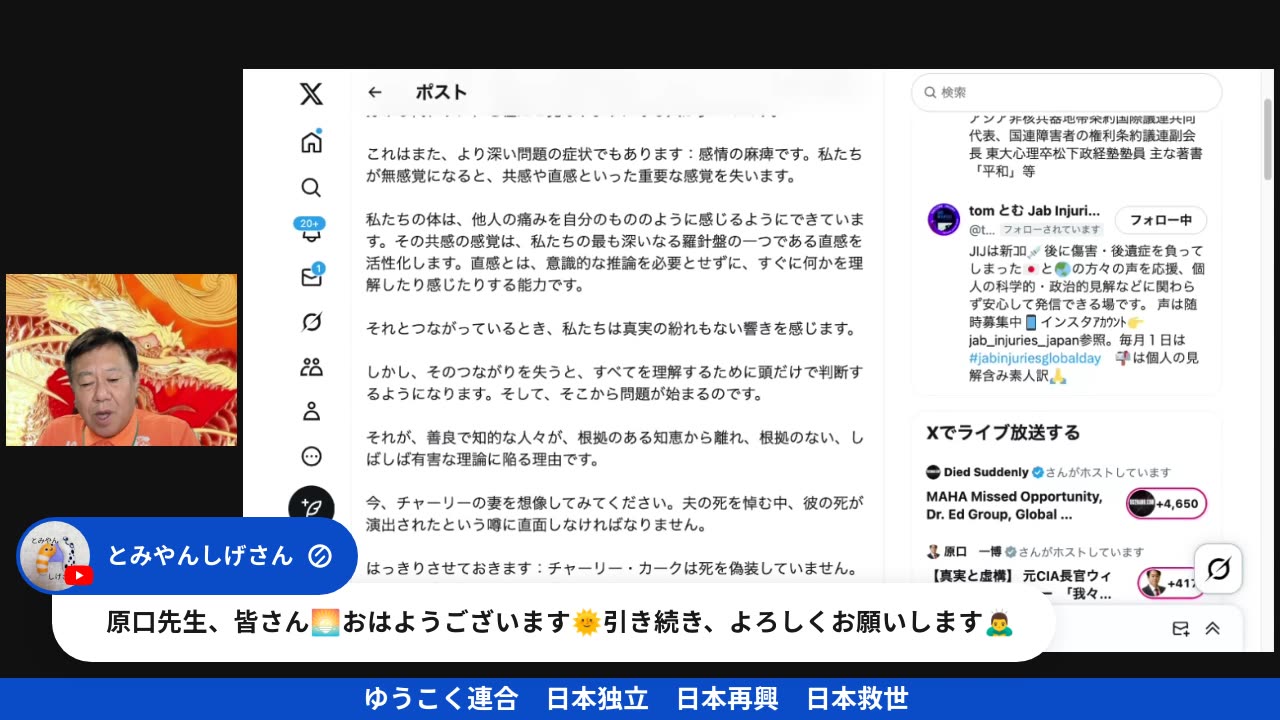Go back with the arrow beside ポスト

(x=375, y=92)
